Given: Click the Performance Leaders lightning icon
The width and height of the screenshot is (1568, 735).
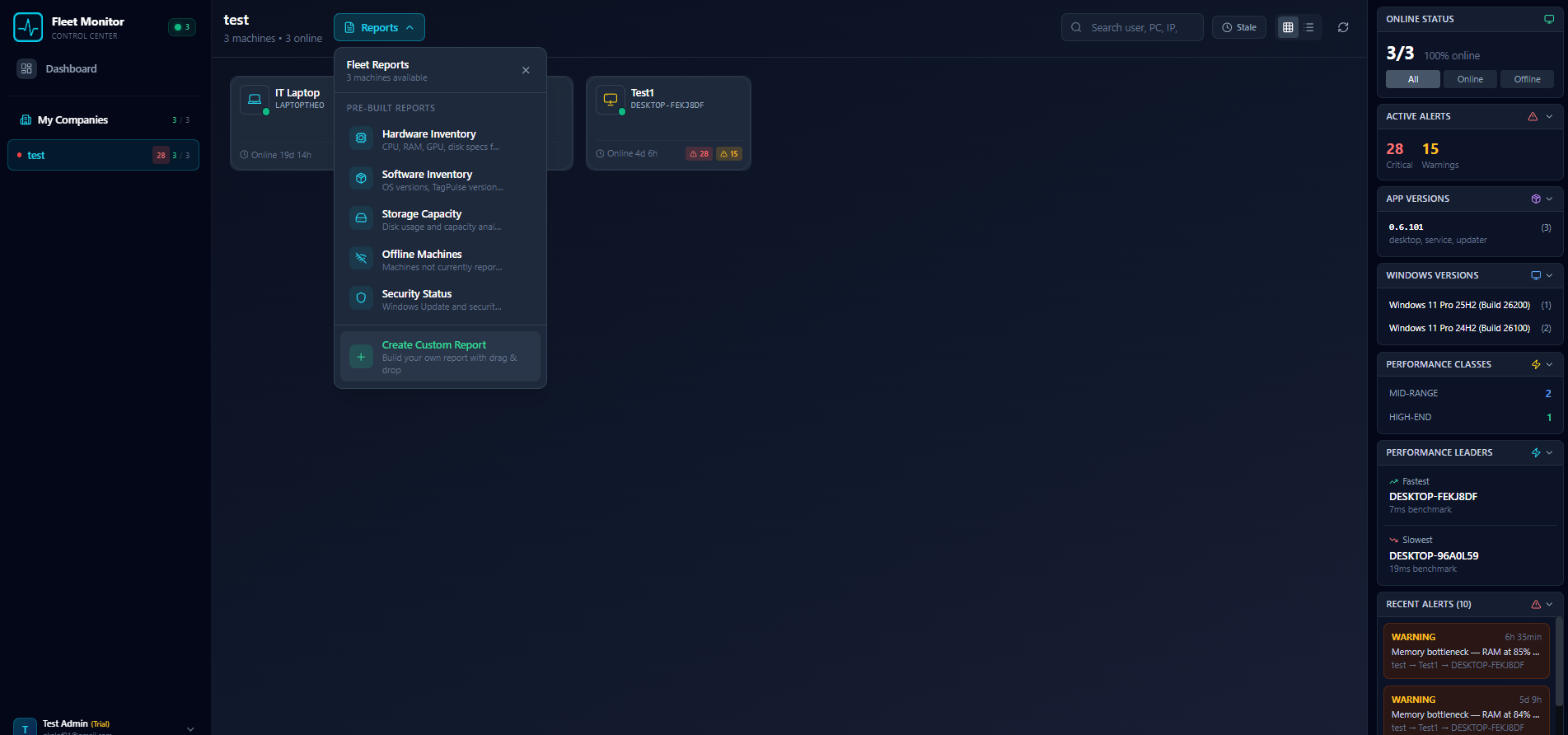Looking at the screenshot, I should coord(1536,452).
